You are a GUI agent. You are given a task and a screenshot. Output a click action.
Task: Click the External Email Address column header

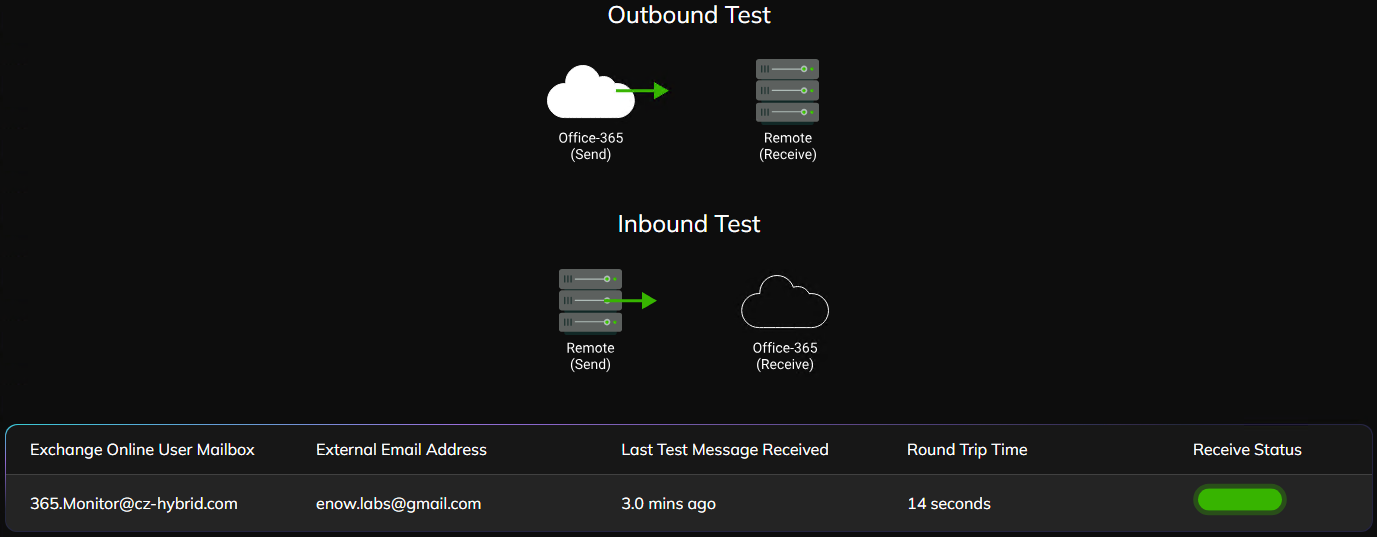click(401, 450)
